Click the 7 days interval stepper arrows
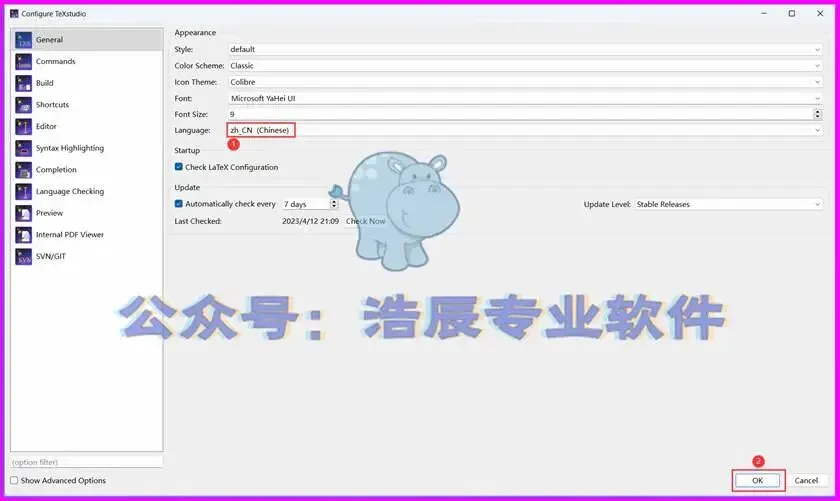The width and height of the screenshot is (840, 501). pyautogui.click(x=334, y=204)
